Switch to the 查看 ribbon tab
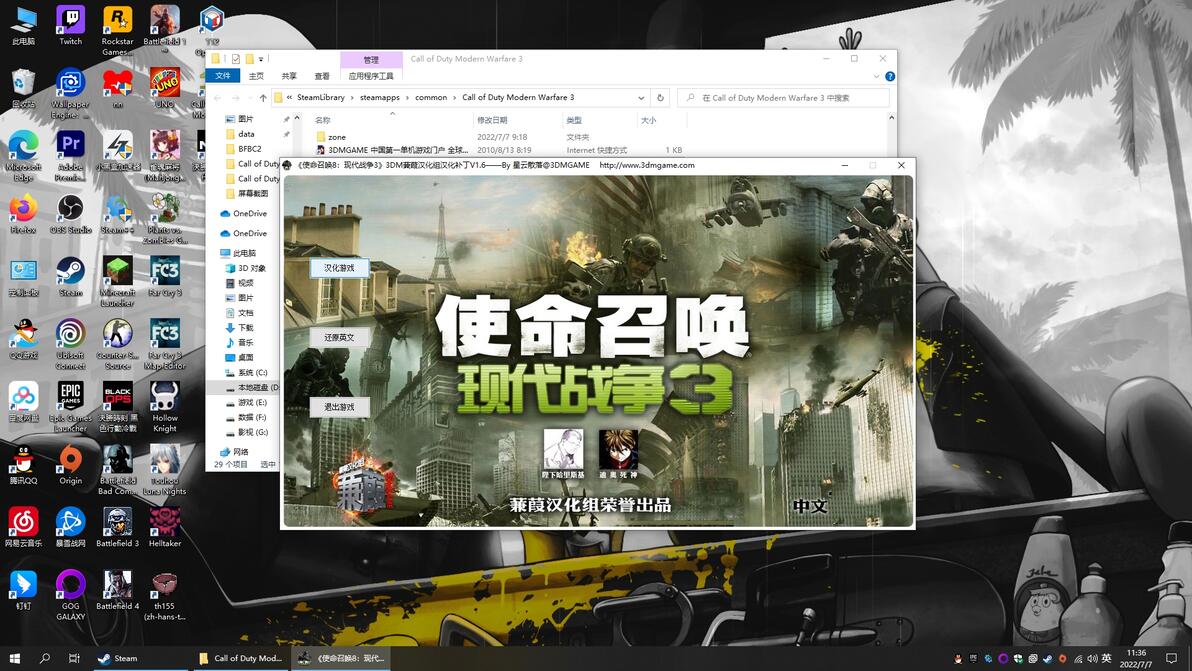 (322, 76)
